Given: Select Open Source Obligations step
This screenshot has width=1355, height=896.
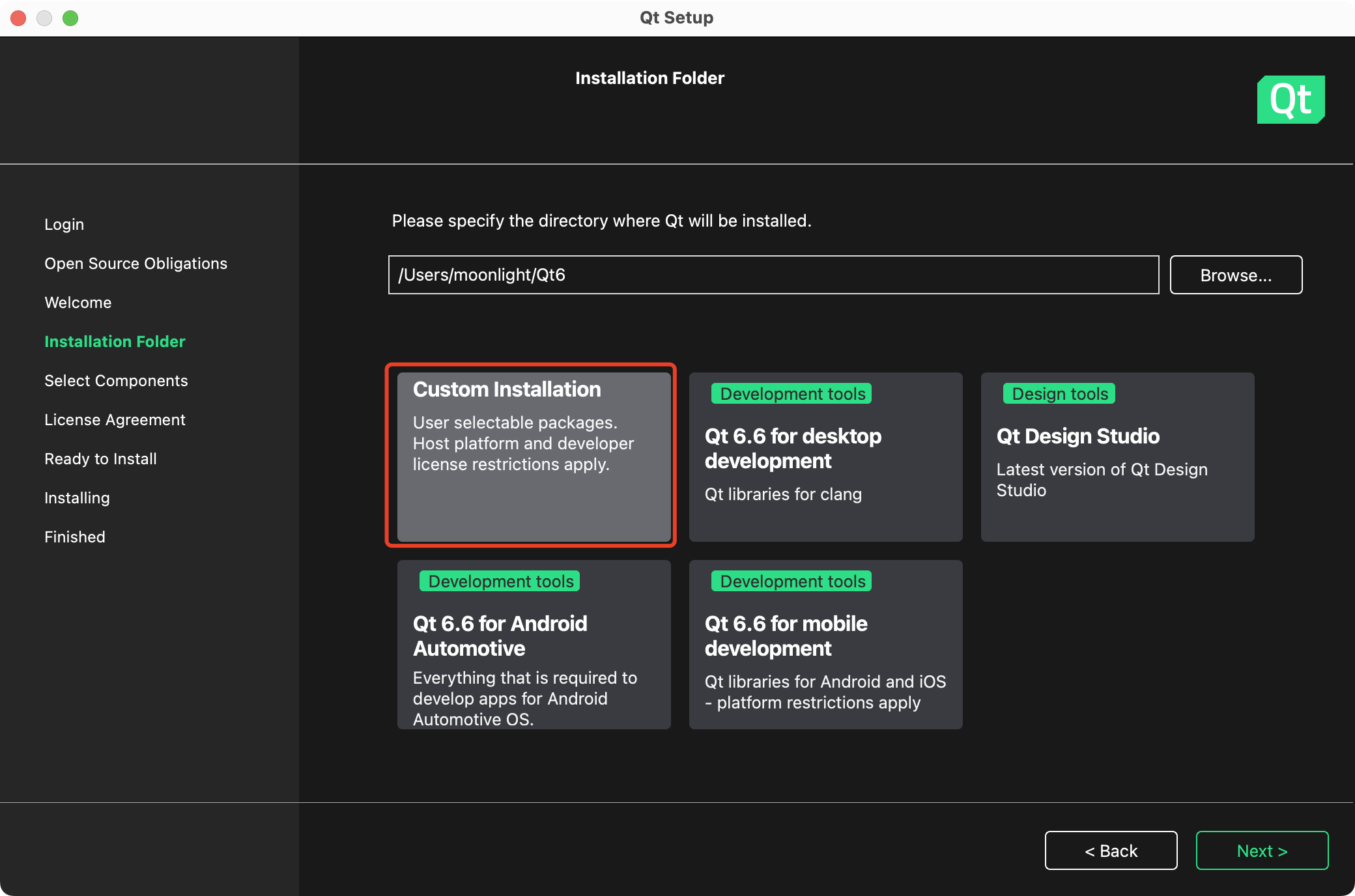Looking at the screenshot, I should pyautogui.click(x=135, y=264).
